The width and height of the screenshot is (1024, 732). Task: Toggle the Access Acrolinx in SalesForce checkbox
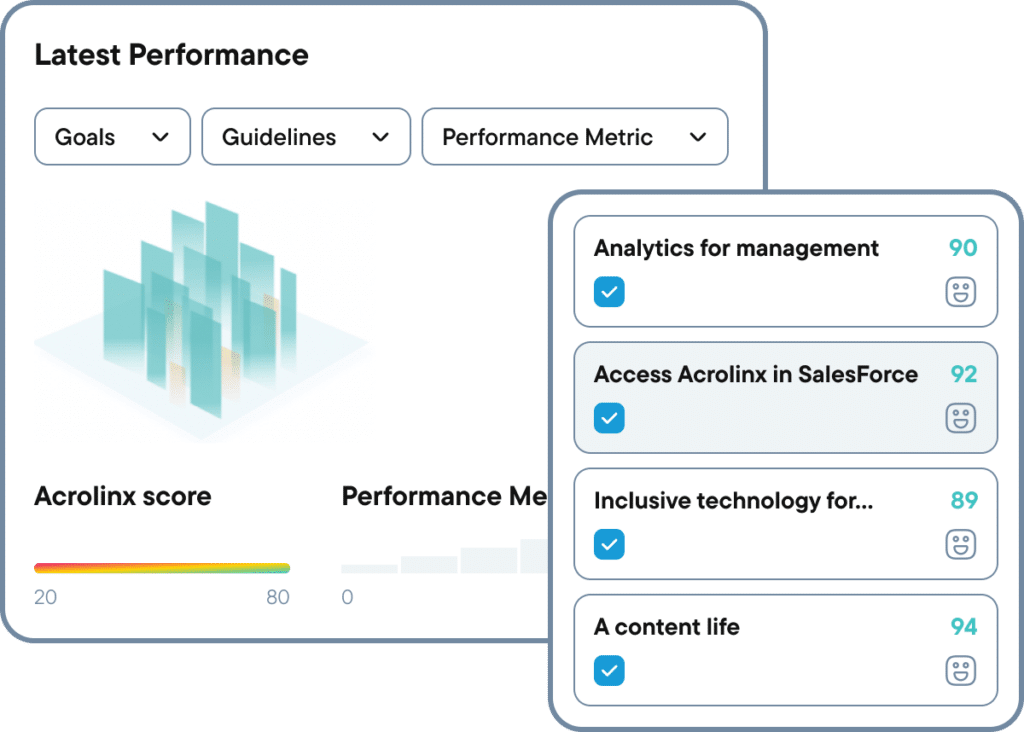click(609, 418)
